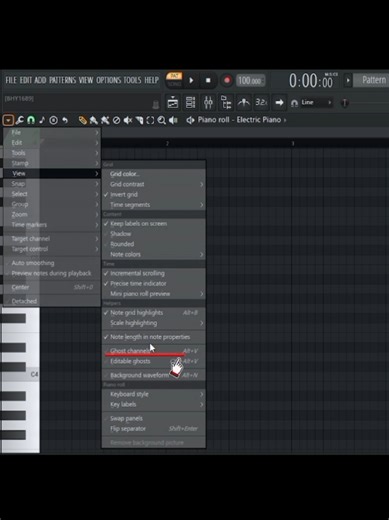Open the Playlist view icon
Image resolution: width=389 pixels, height=520 pixels.
tap(173, 102)
